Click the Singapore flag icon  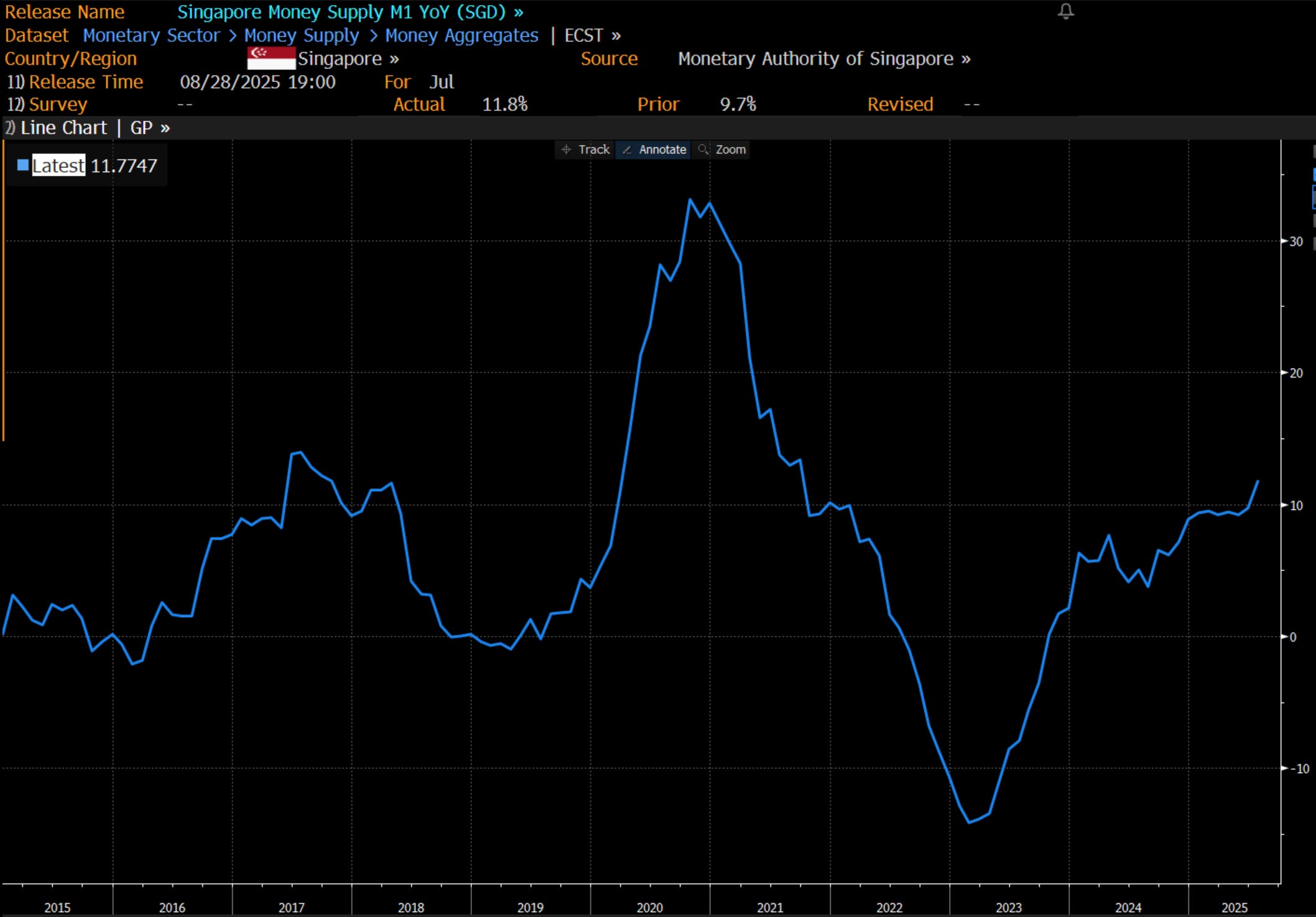271,58
